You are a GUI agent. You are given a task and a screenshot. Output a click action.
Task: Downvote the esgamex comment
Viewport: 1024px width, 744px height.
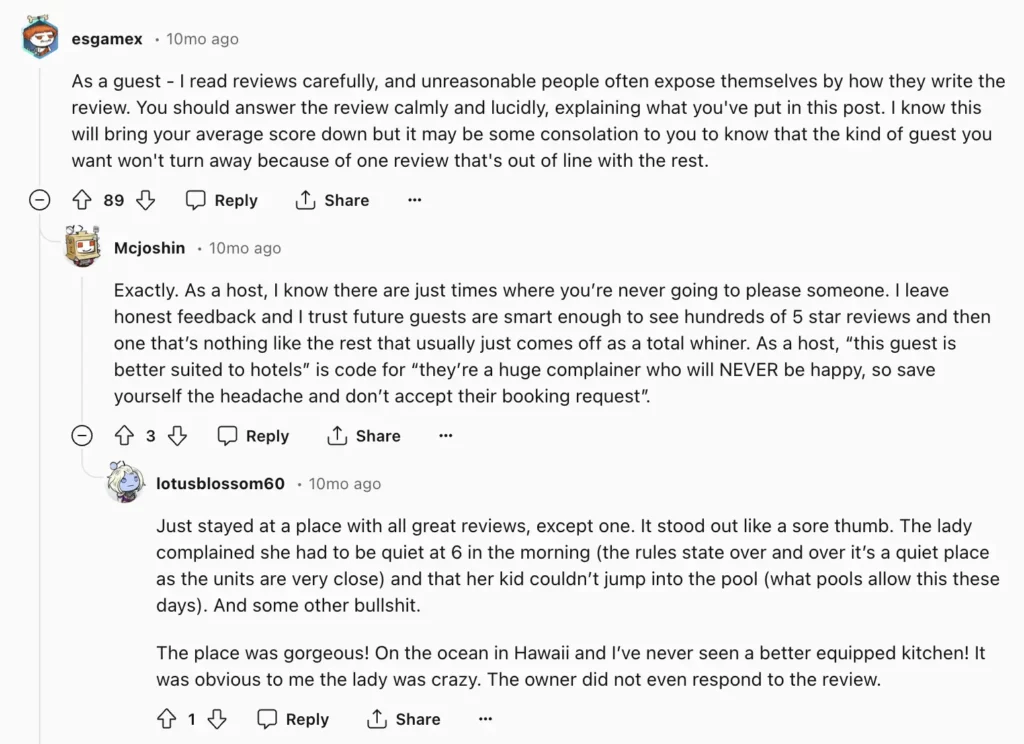pos(146,200)
